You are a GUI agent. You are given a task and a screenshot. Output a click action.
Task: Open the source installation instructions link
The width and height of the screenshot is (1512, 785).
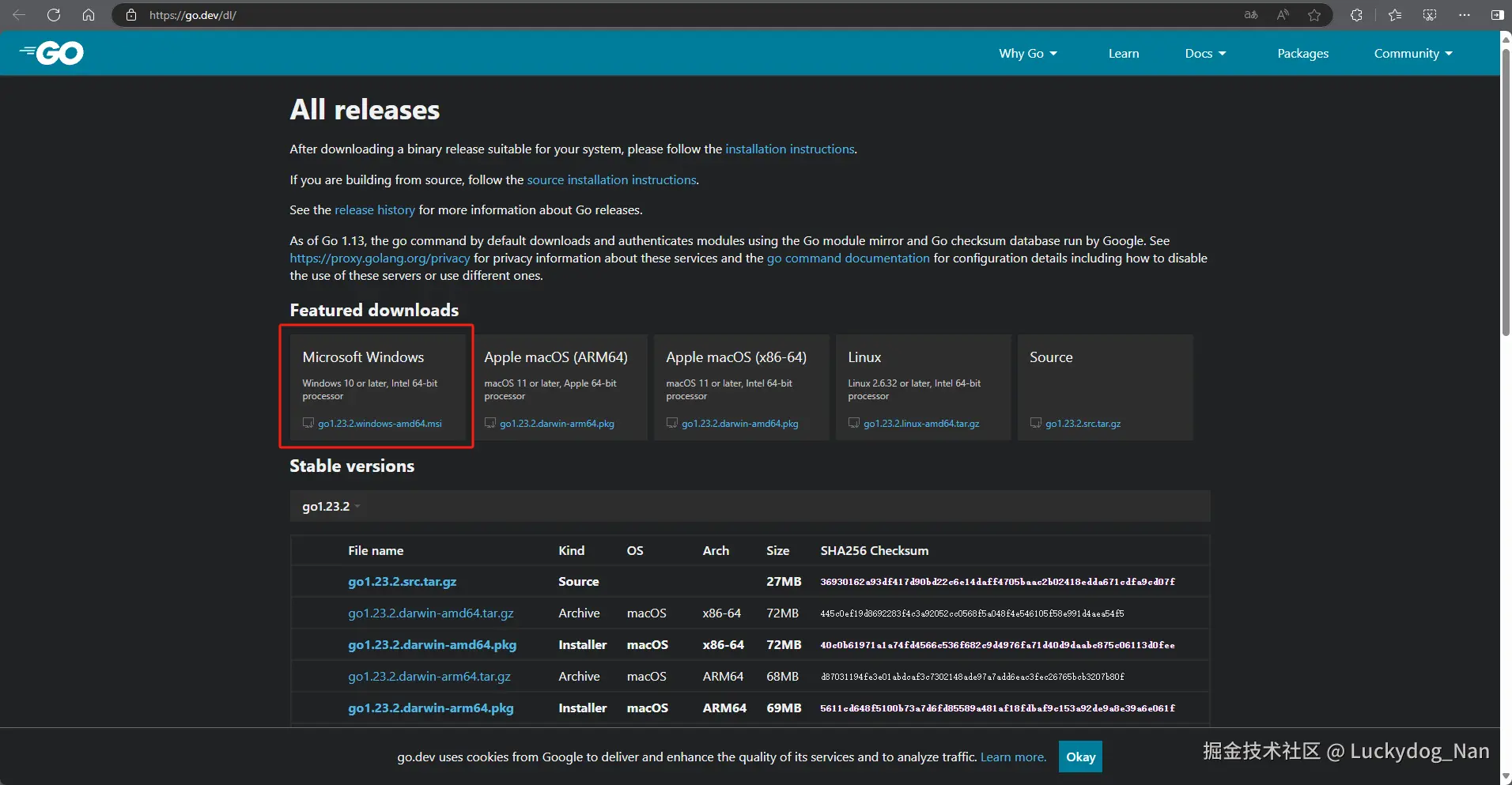point(612,179)
